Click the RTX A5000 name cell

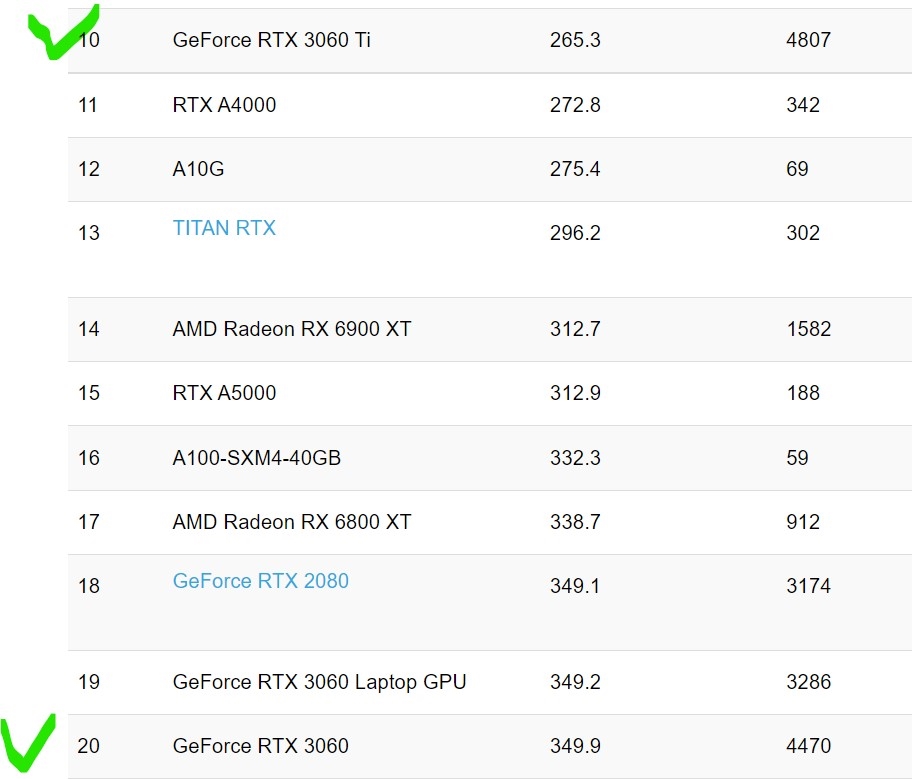224,393
